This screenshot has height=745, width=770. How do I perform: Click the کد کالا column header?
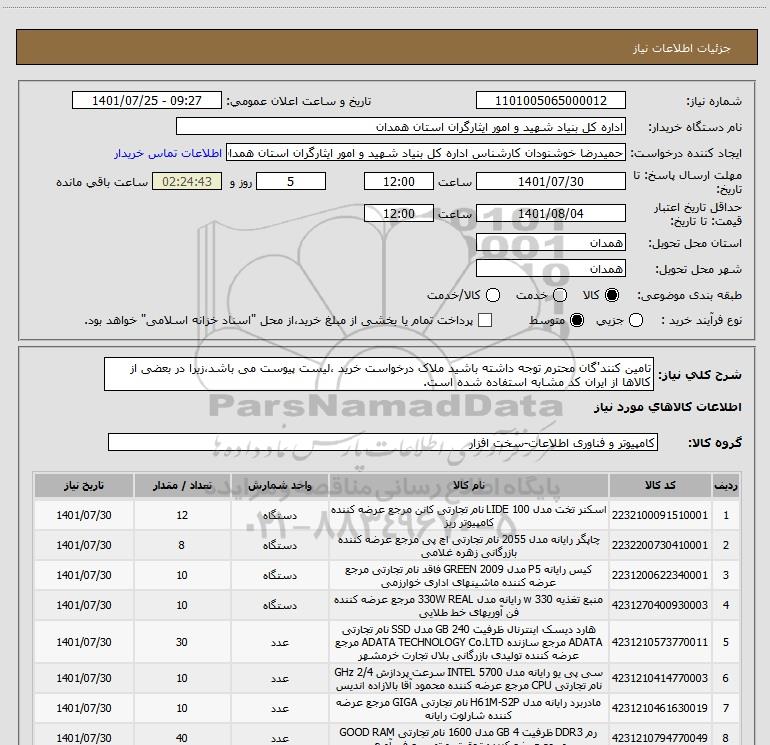[660, 485]
